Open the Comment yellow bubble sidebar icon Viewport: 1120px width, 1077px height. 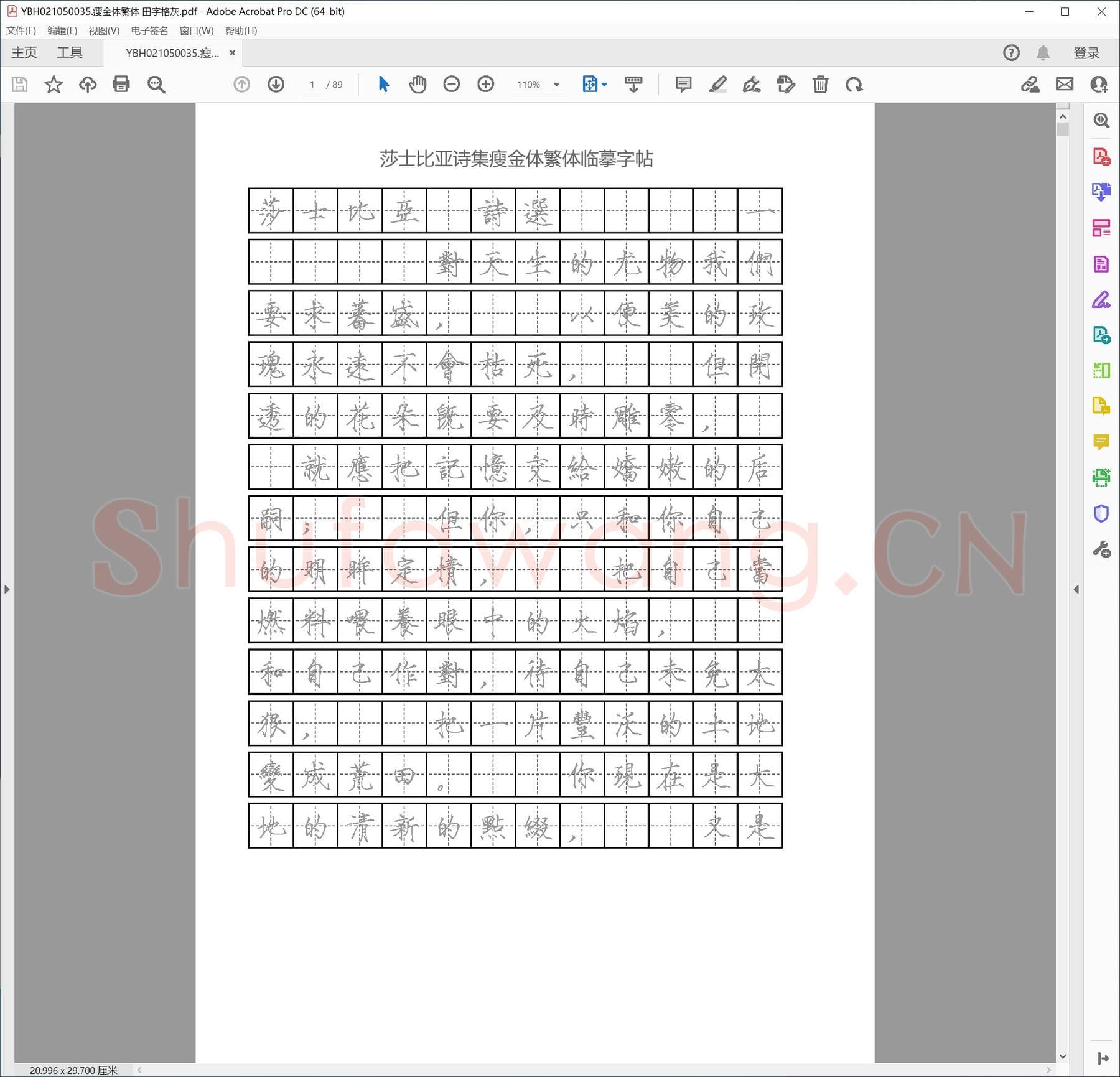click(x=1101, y=442)
